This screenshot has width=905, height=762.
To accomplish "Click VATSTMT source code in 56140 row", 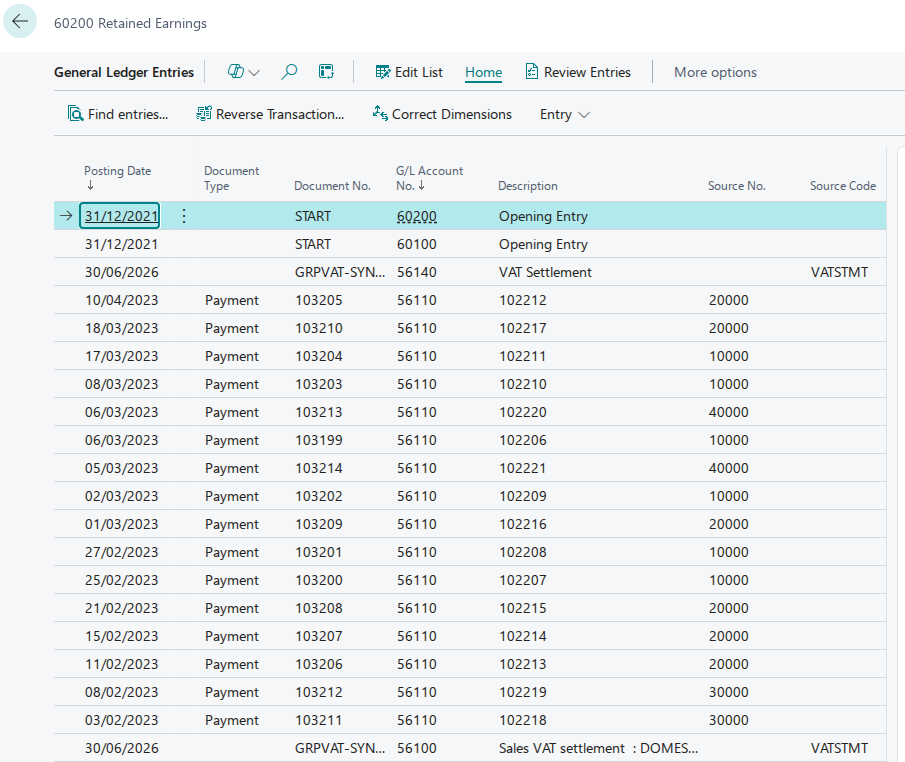I will (x=839, y=272).
